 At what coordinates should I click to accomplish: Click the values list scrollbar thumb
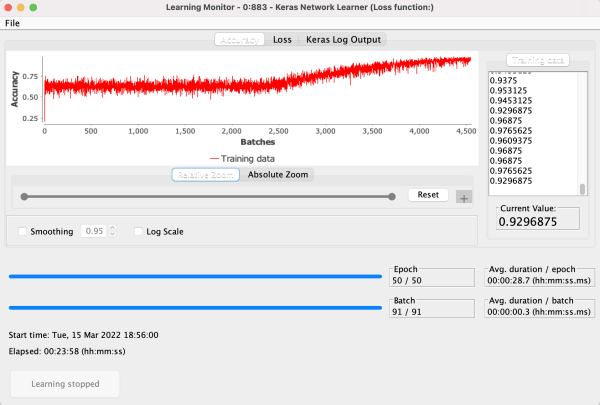click(582, 189)
